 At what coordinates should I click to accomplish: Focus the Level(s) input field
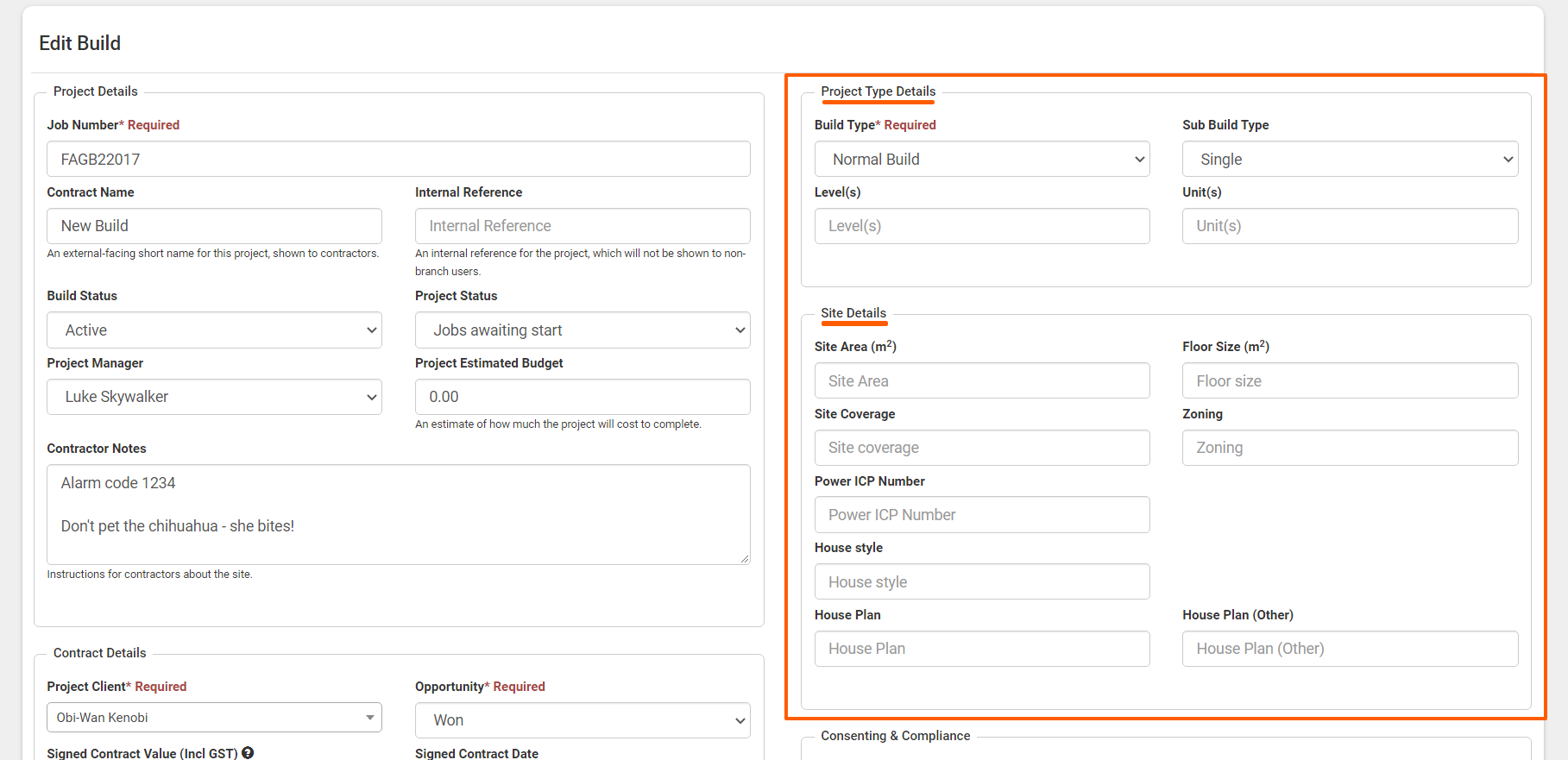981,226
